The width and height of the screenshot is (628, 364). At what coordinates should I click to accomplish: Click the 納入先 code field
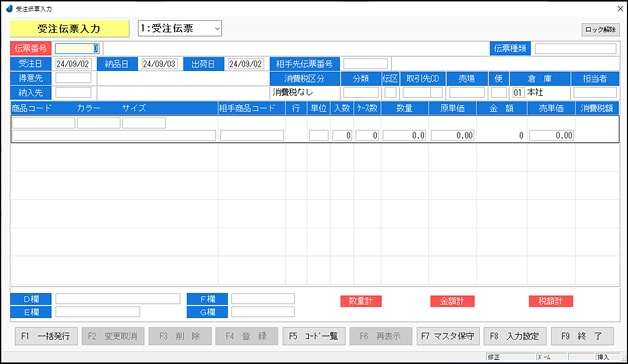pos(73,93)
